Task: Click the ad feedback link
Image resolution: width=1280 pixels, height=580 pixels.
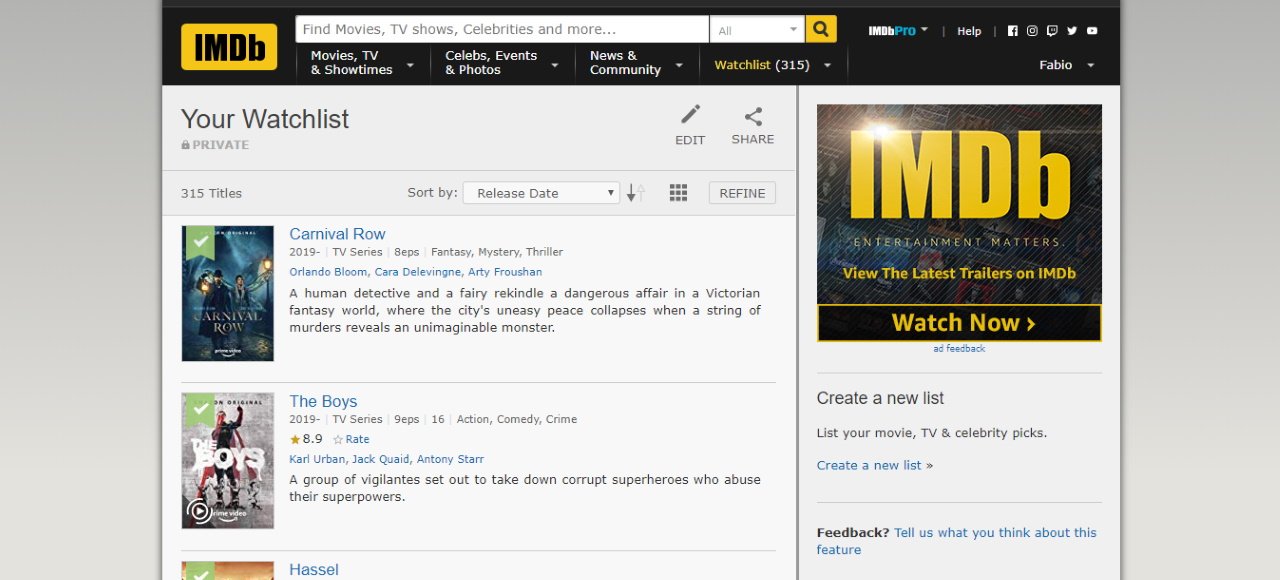Action: 959,349
